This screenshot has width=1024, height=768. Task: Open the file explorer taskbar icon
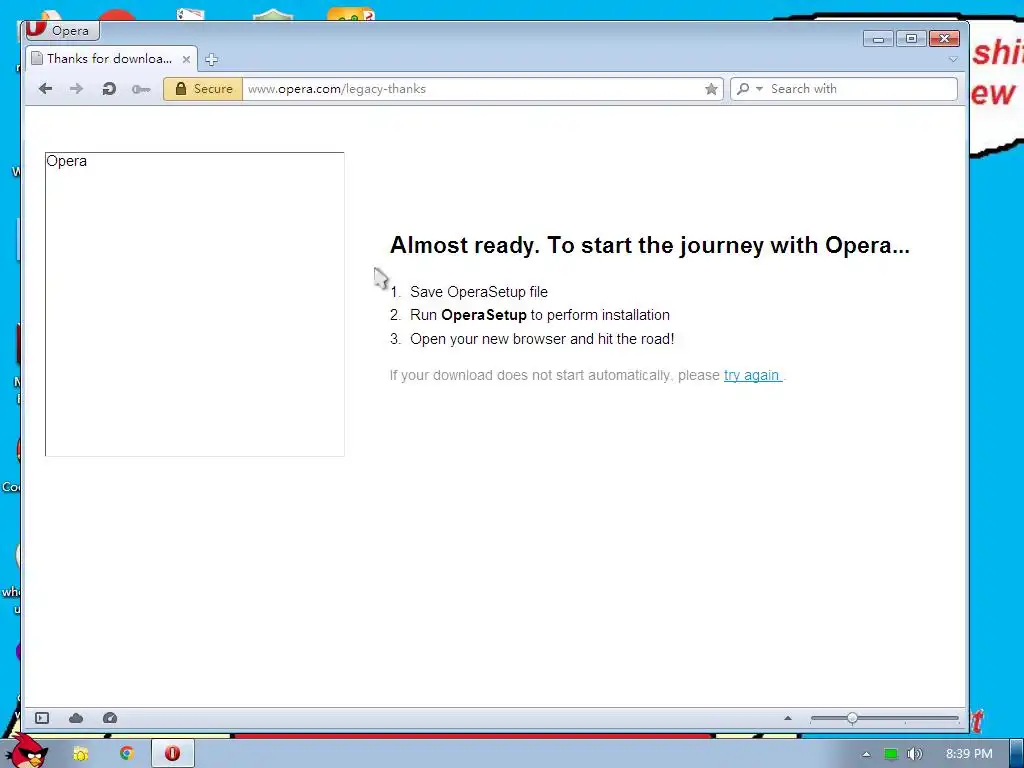(x=80, y=754)
